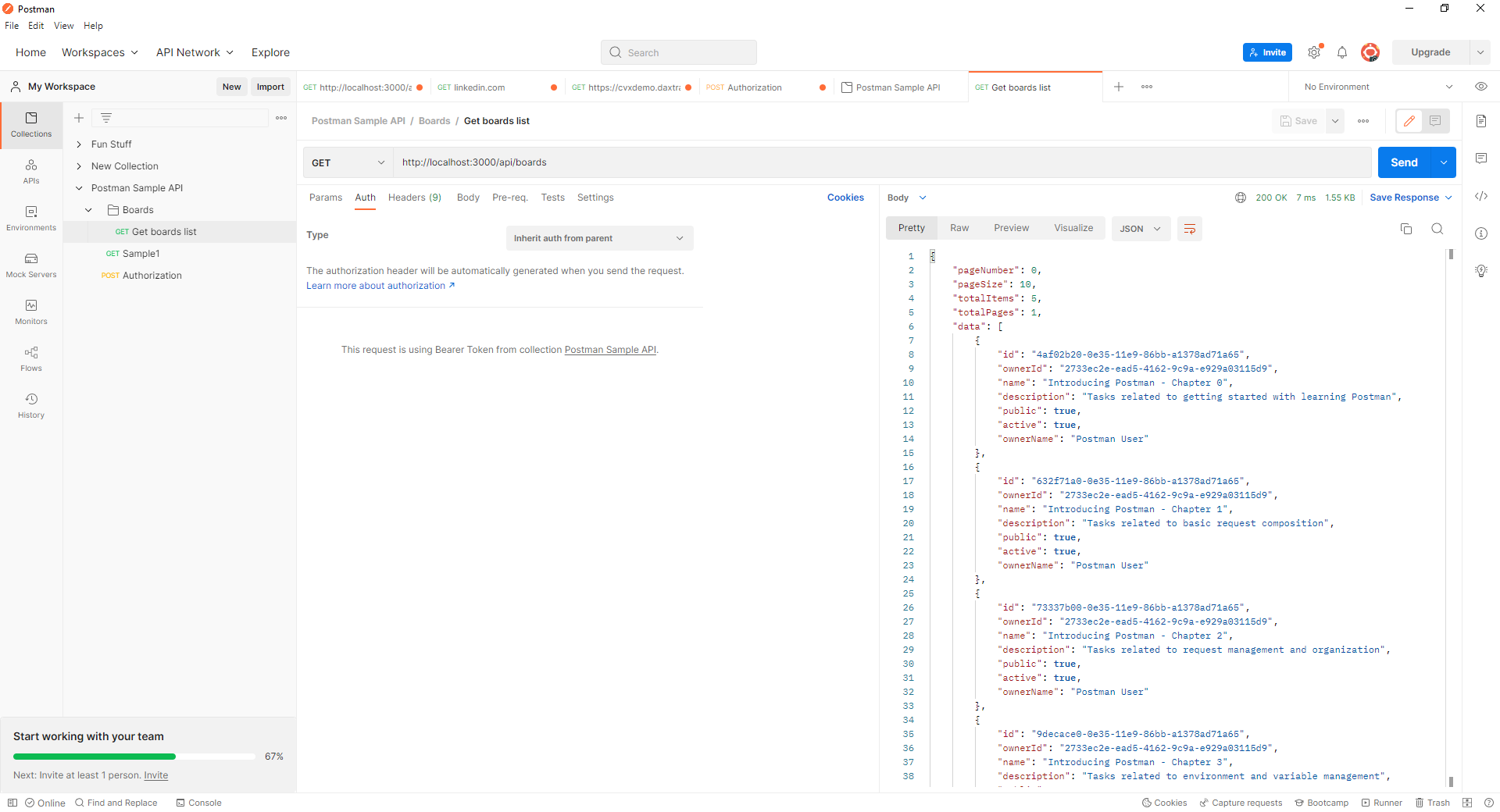Open the comments icon in right sidebar
The height and width of the screenshot is (812, 1500).
coord(1481,158)
